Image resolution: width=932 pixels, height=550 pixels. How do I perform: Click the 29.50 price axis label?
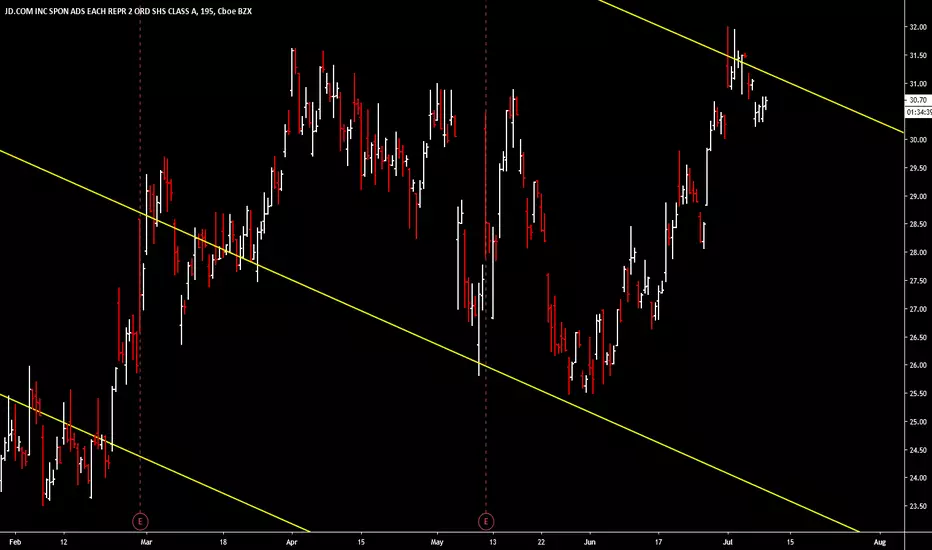(918, 168)
